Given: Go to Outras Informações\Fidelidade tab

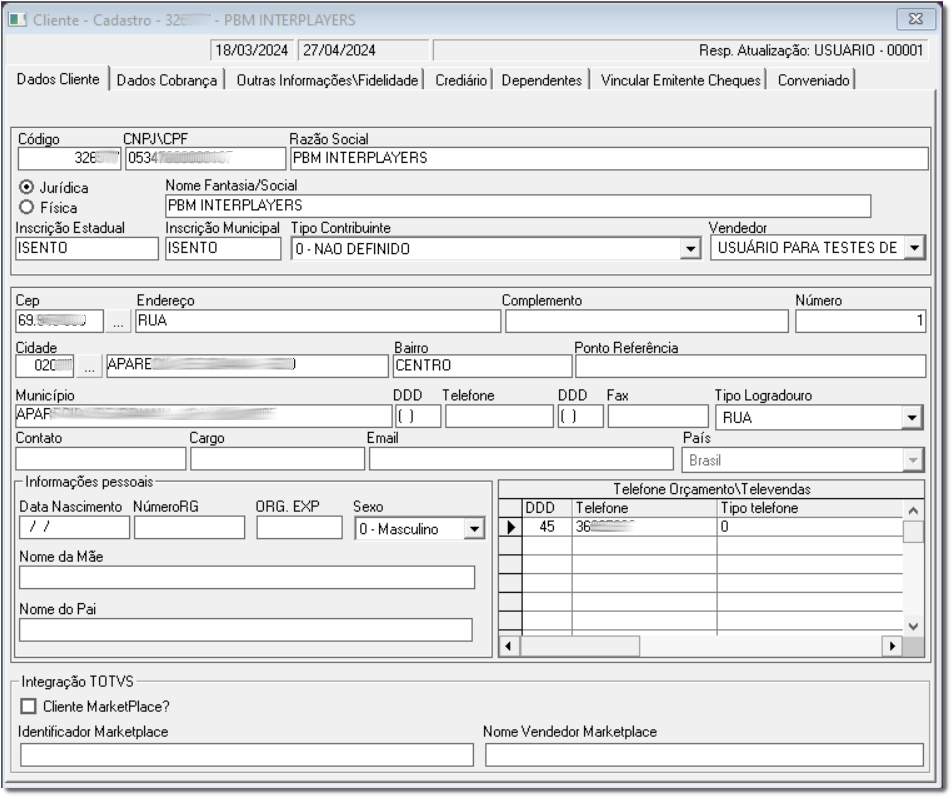Looking at the screenshot, I should click(327, 80).
